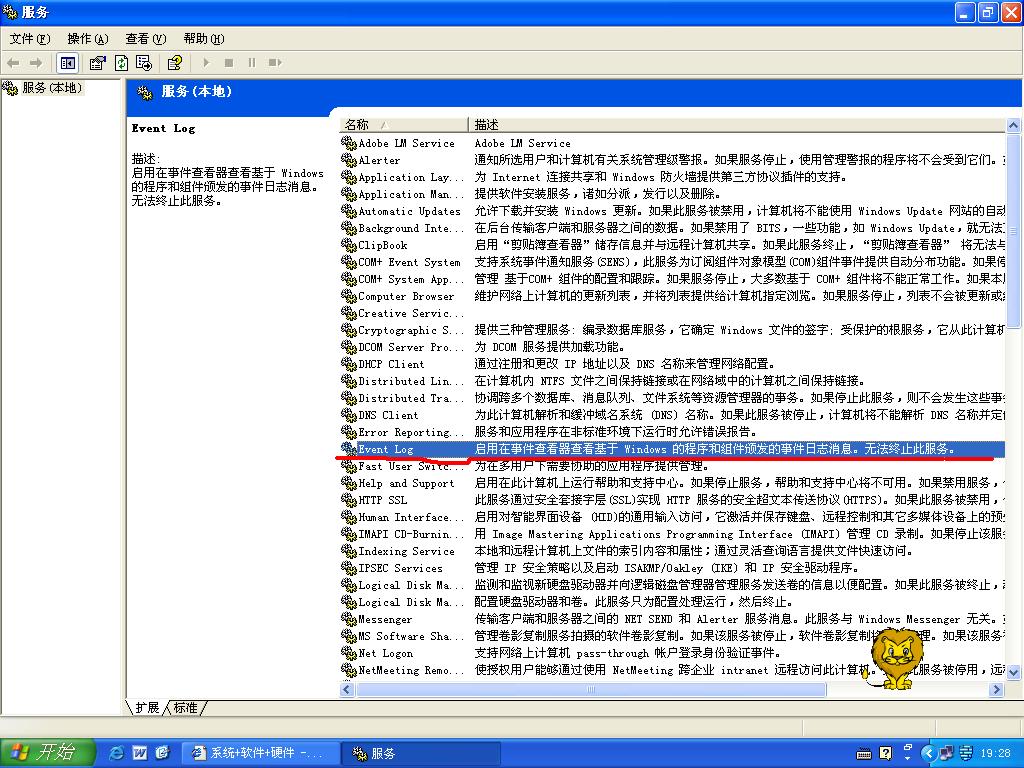Launch Internet Explorer from quick launch
1024x768 pixels.
117,753
